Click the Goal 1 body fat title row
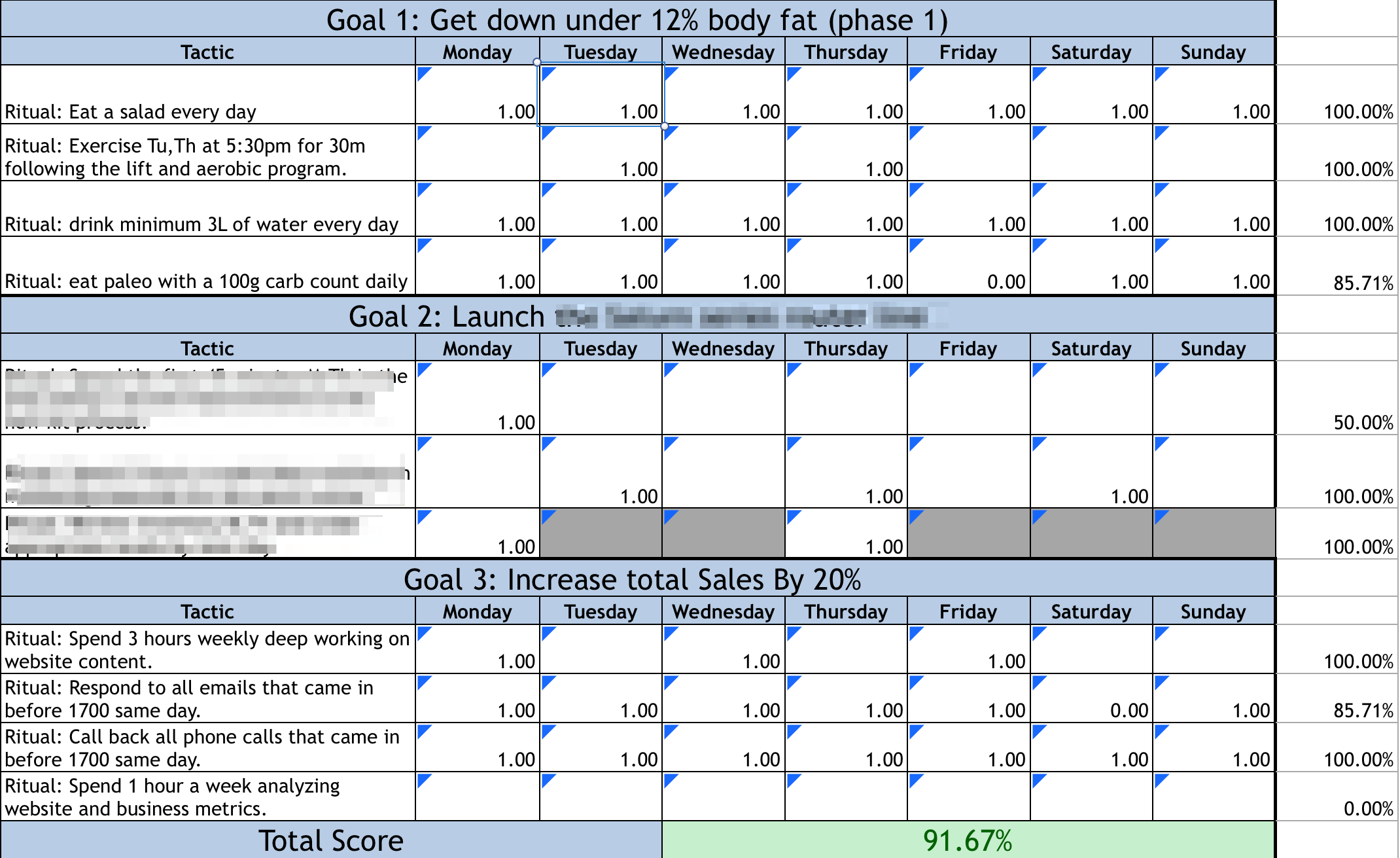 [637, 20]
